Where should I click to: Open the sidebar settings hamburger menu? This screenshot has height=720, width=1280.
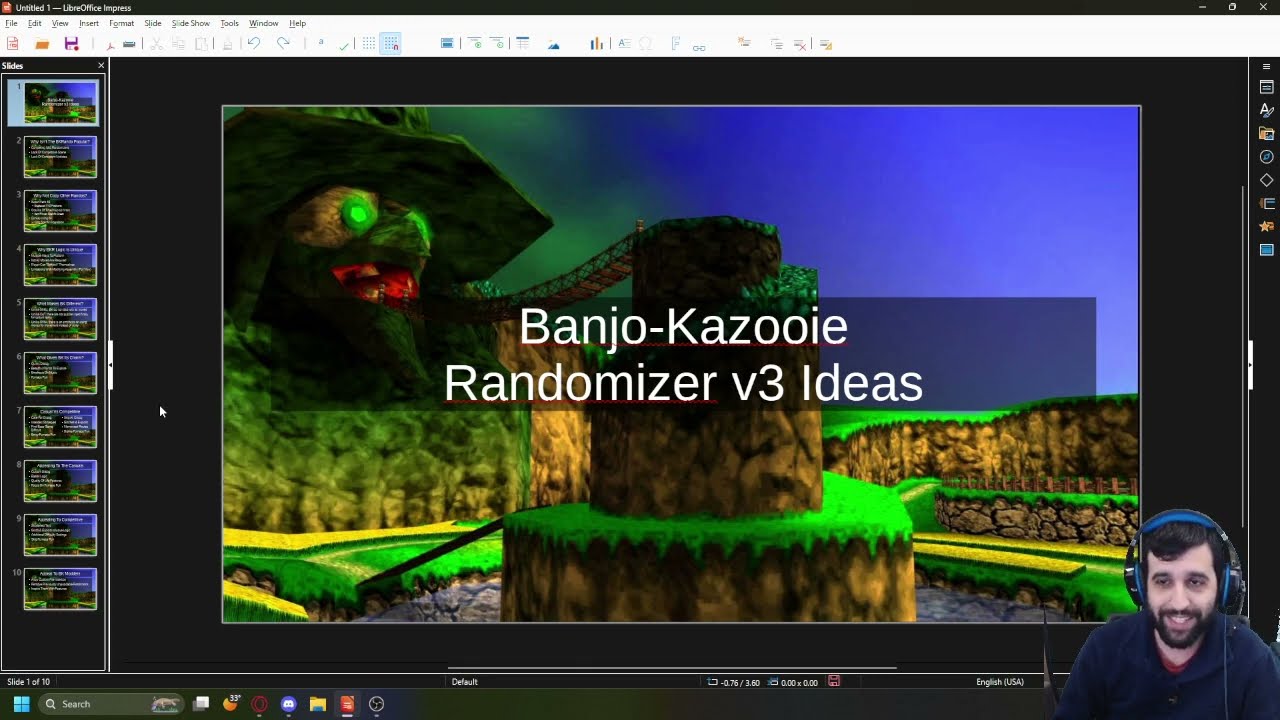[1266, 66]
